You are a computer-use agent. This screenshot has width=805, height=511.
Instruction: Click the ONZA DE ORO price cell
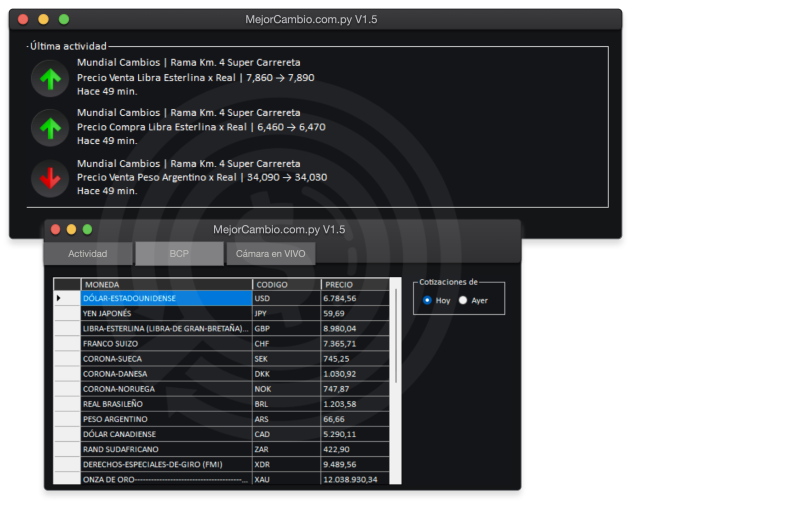point(355,479)
